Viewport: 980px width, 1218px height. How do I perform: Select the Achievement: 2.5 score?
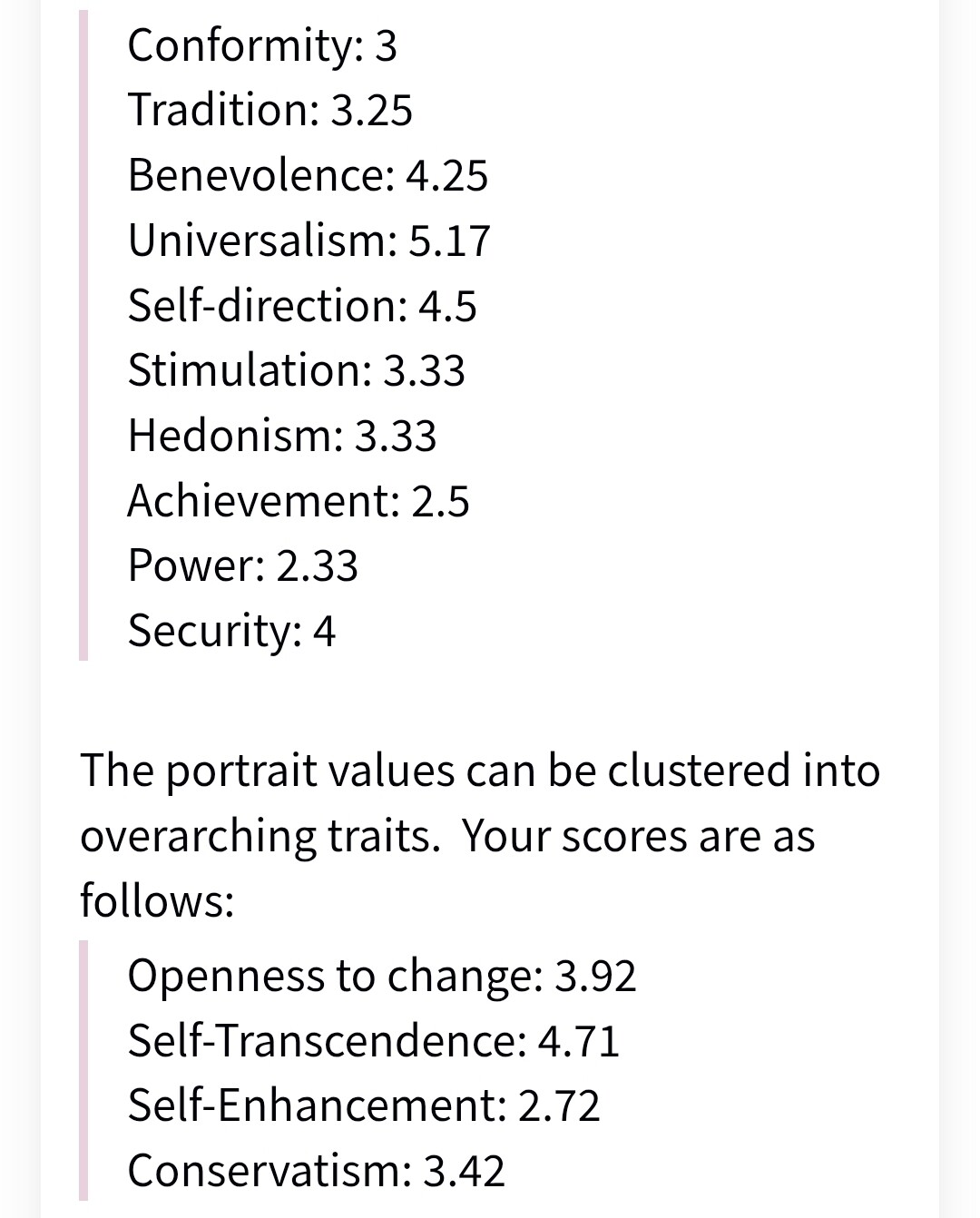click(x=299, y=501)
